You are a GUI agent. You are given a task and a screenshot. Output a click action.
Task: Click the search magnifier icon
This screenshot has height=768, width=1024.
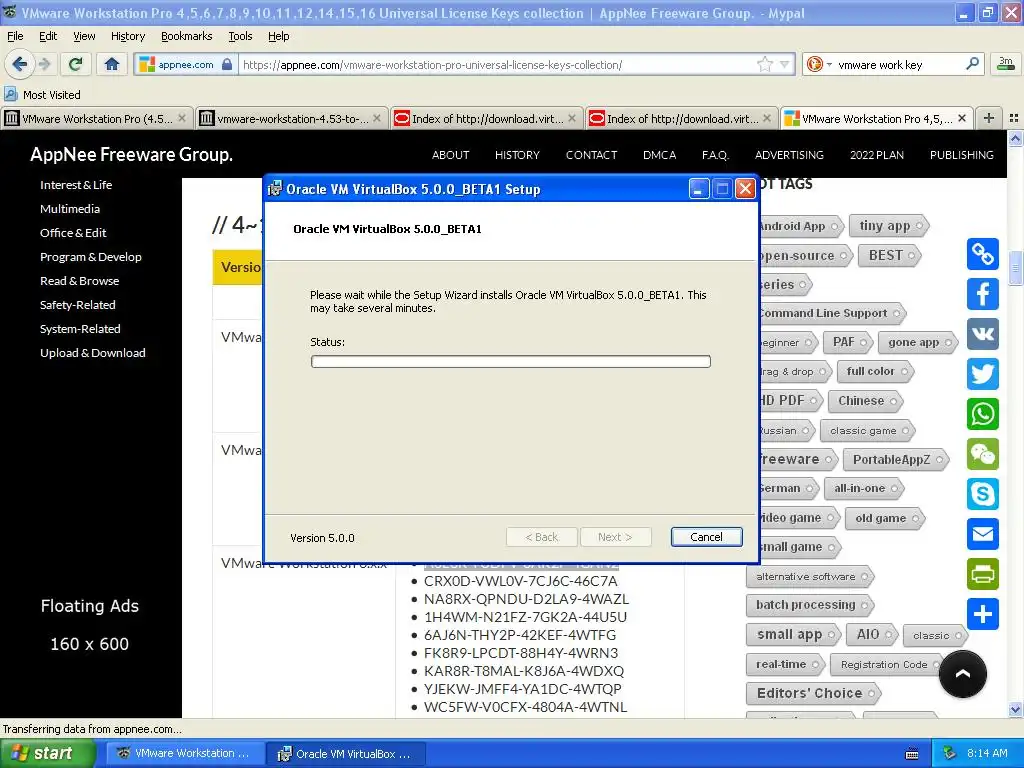click(972, 64)
